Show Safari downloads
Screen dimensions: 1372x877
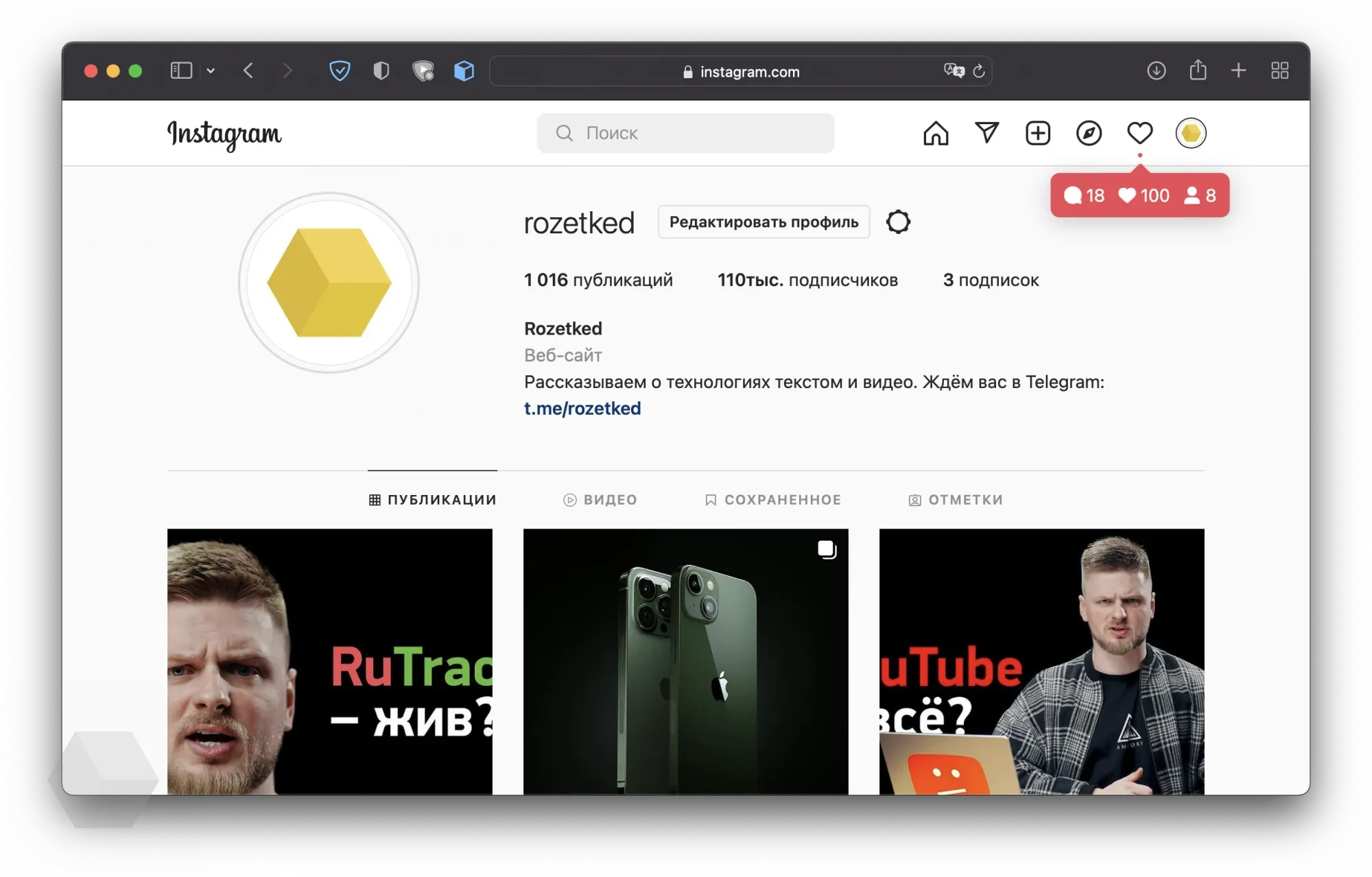point(1157,71)
